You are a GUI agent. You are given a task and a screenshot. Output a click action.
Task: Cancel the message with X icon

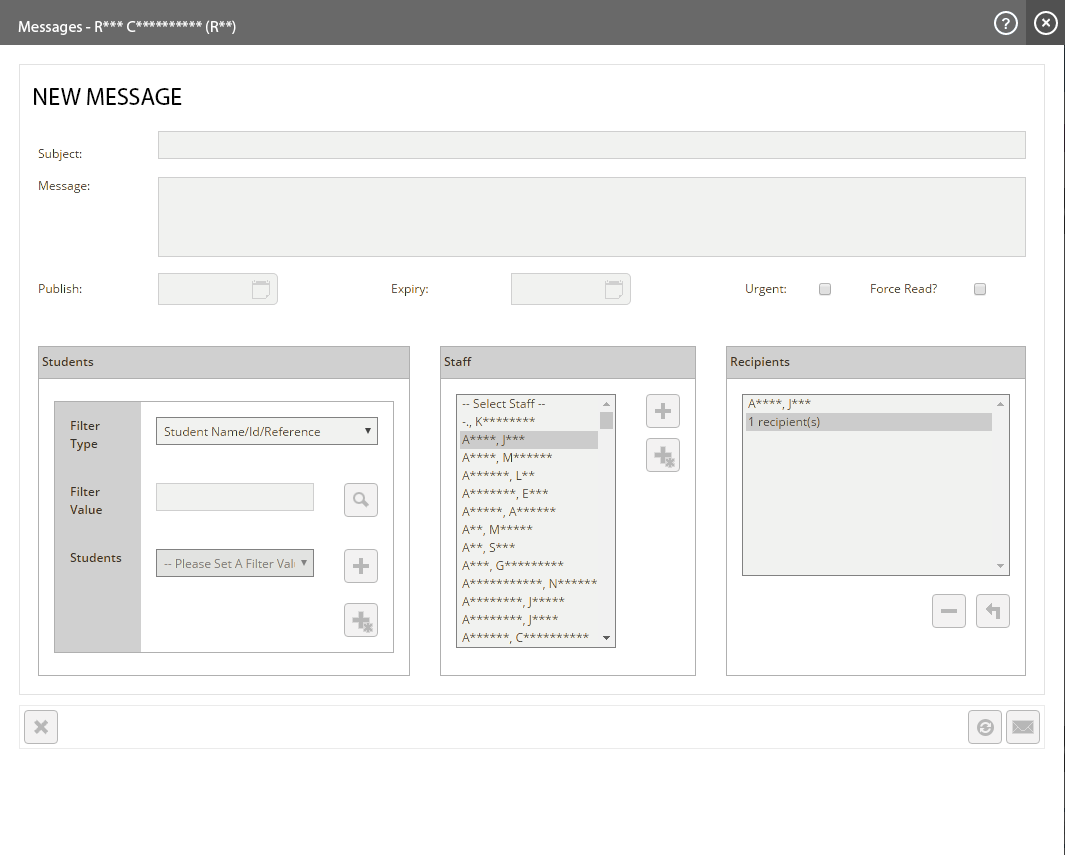coord(41,727)
